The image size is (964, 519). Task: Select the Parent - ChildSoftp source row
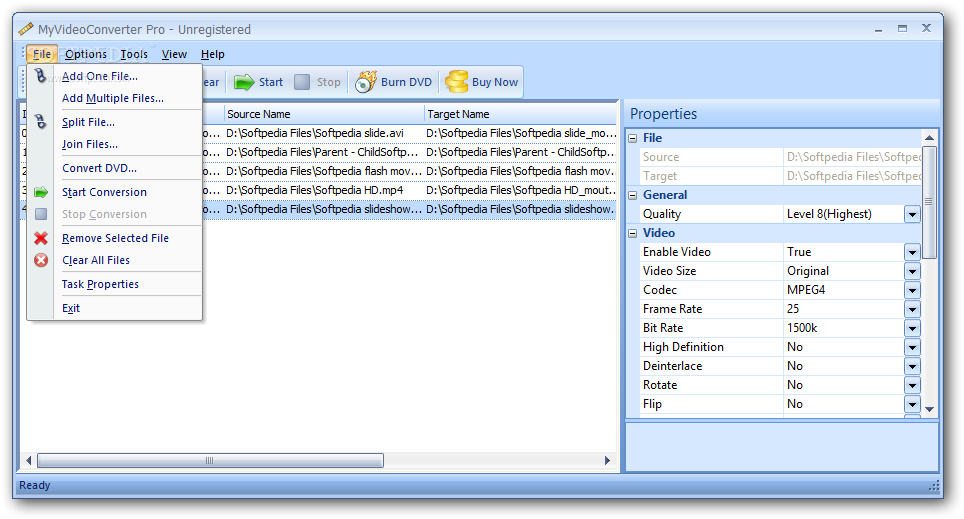(x=322, y=153)
